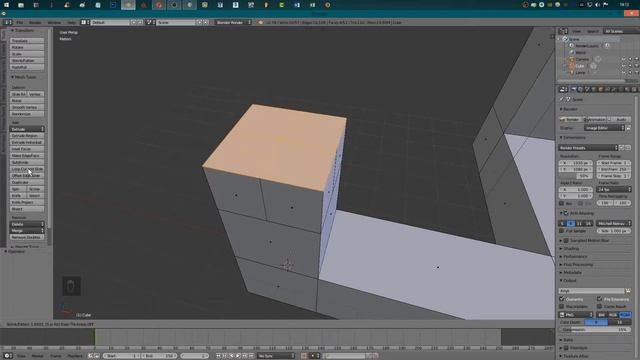Open the outliner Search menu
Screen dimensions: 640x360
[593, 31]
